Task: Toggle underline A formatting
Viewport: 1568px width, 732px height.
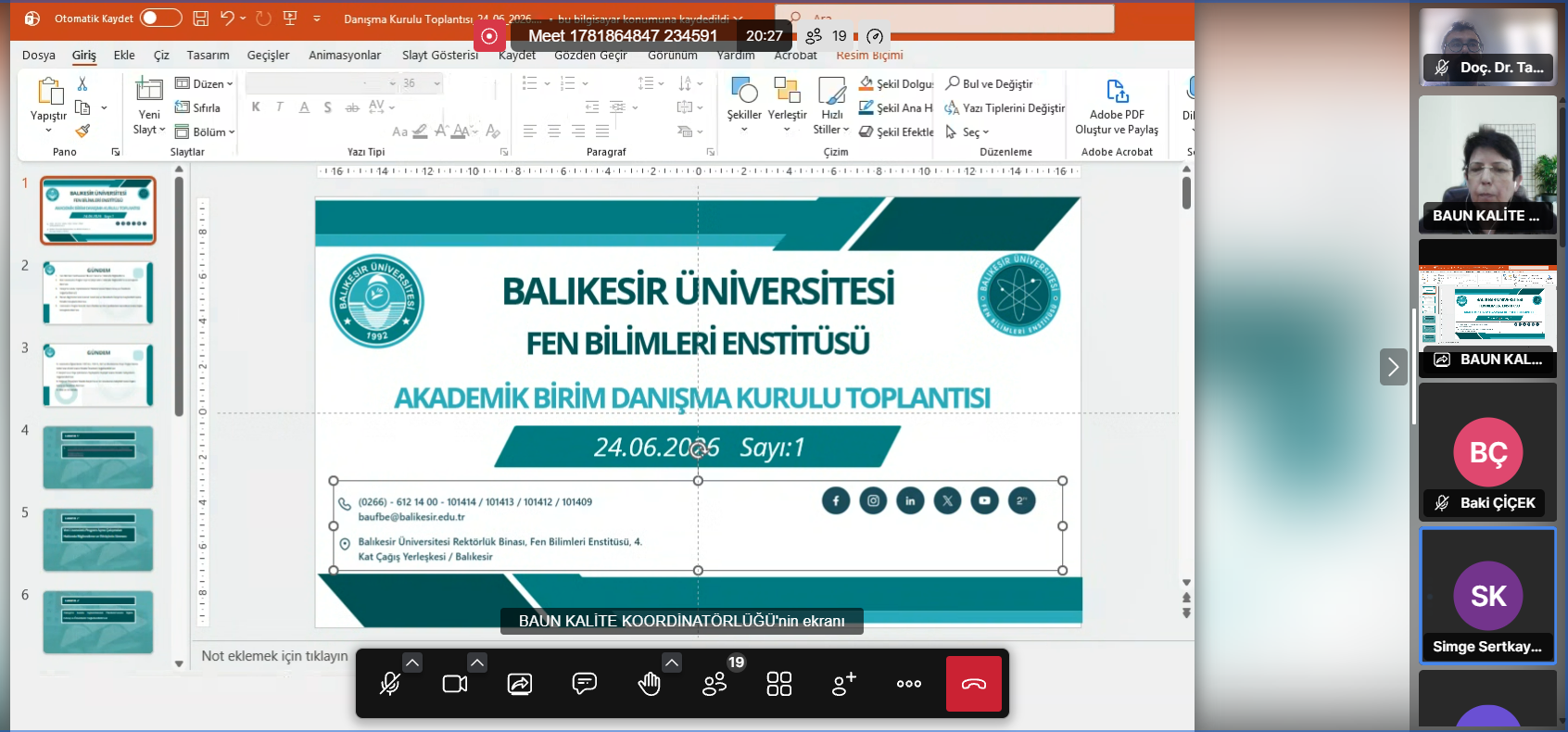Action: tap(304, 107)
